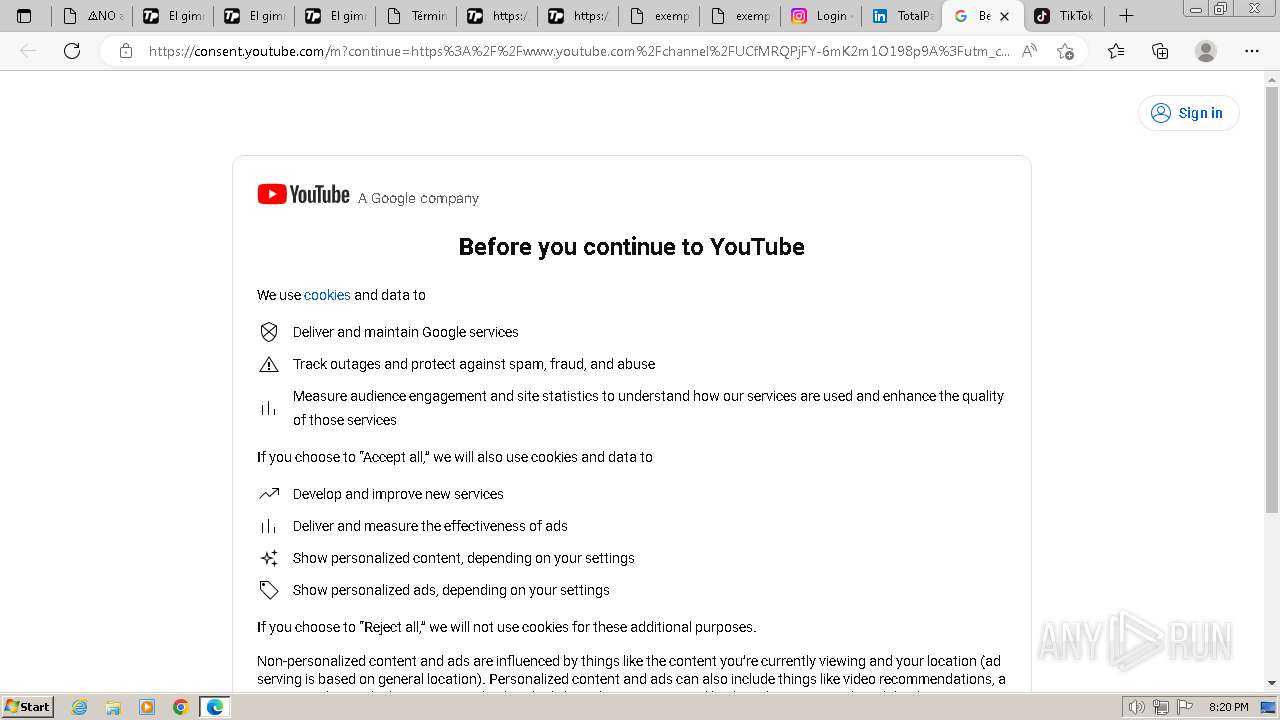Screen dimensions: 1280x720
Task: Click 'Track outages and protect against spam' line
Action: [474, 364]
